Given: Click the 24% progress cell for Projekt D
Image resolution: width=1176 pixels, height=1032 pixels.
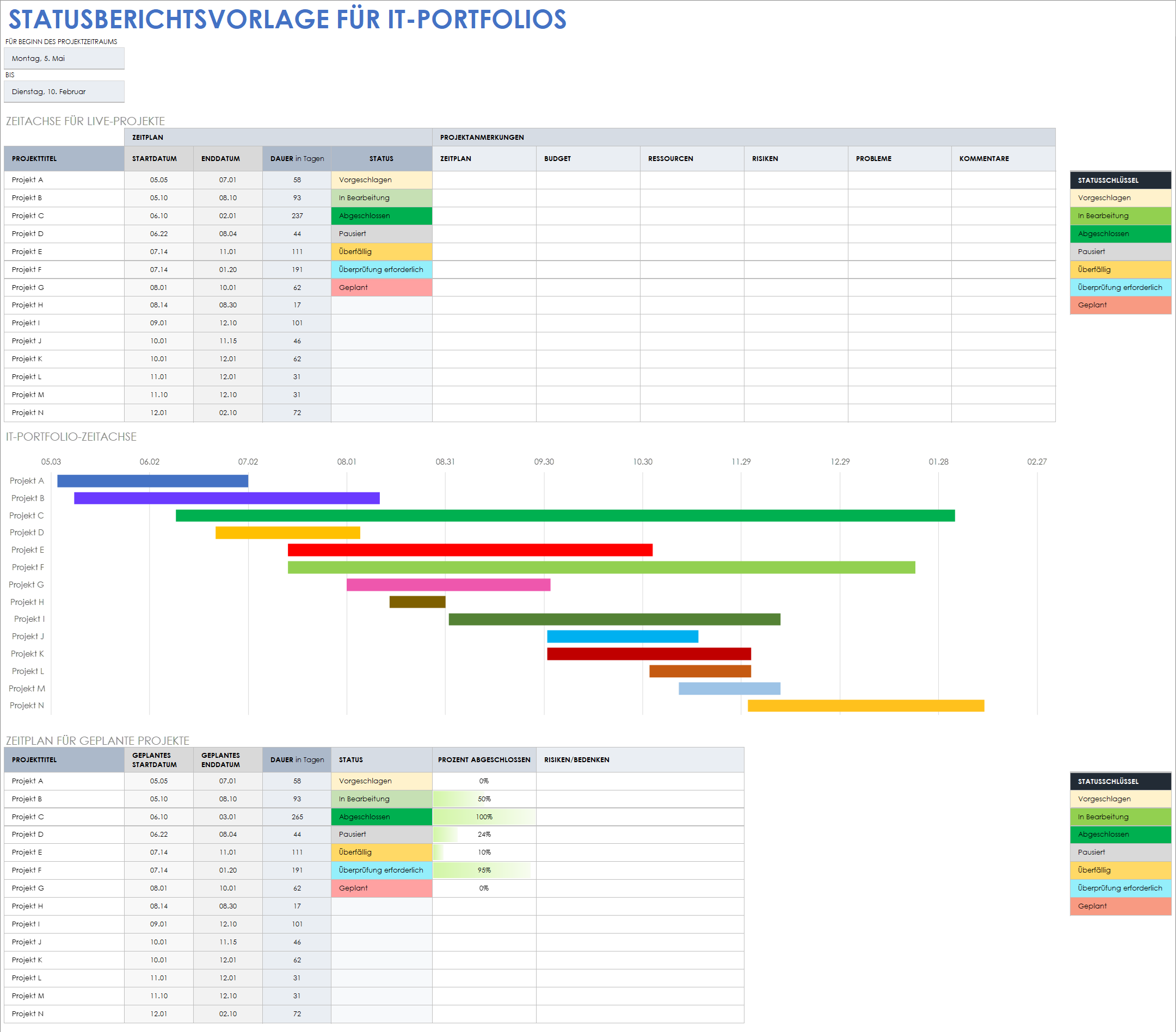Looking at the screenshot, I should click(484, 835).
